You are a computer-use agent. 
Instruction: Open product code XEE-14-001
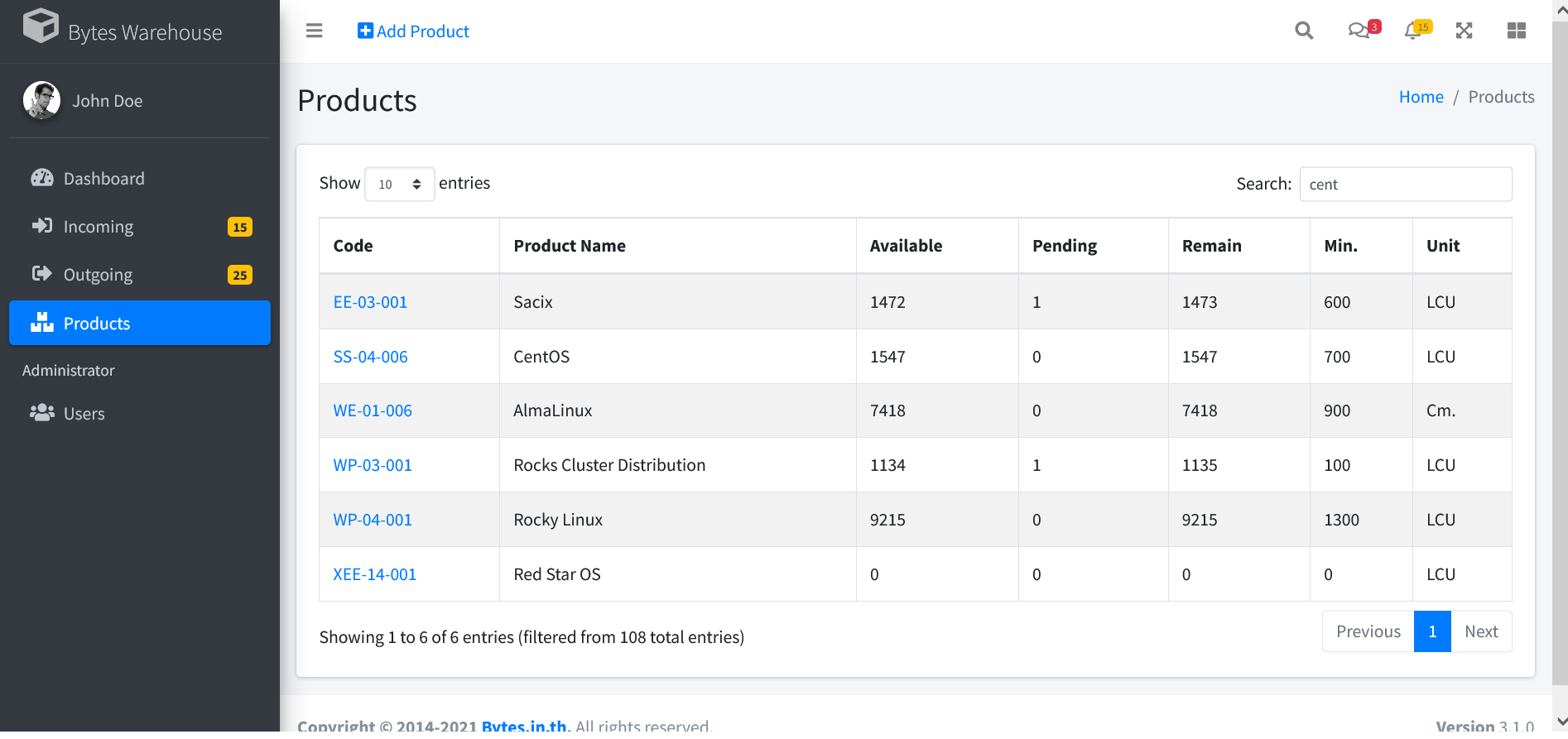click(x=374, y=574)
